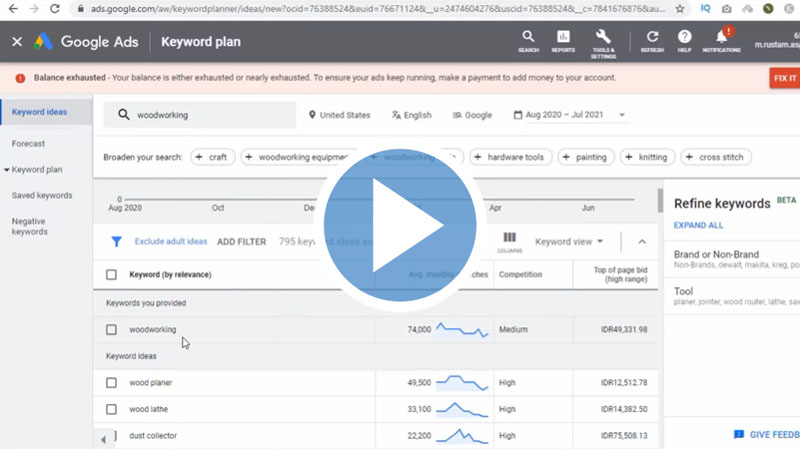Open Tools & Settings wrench

pos(603,43)
